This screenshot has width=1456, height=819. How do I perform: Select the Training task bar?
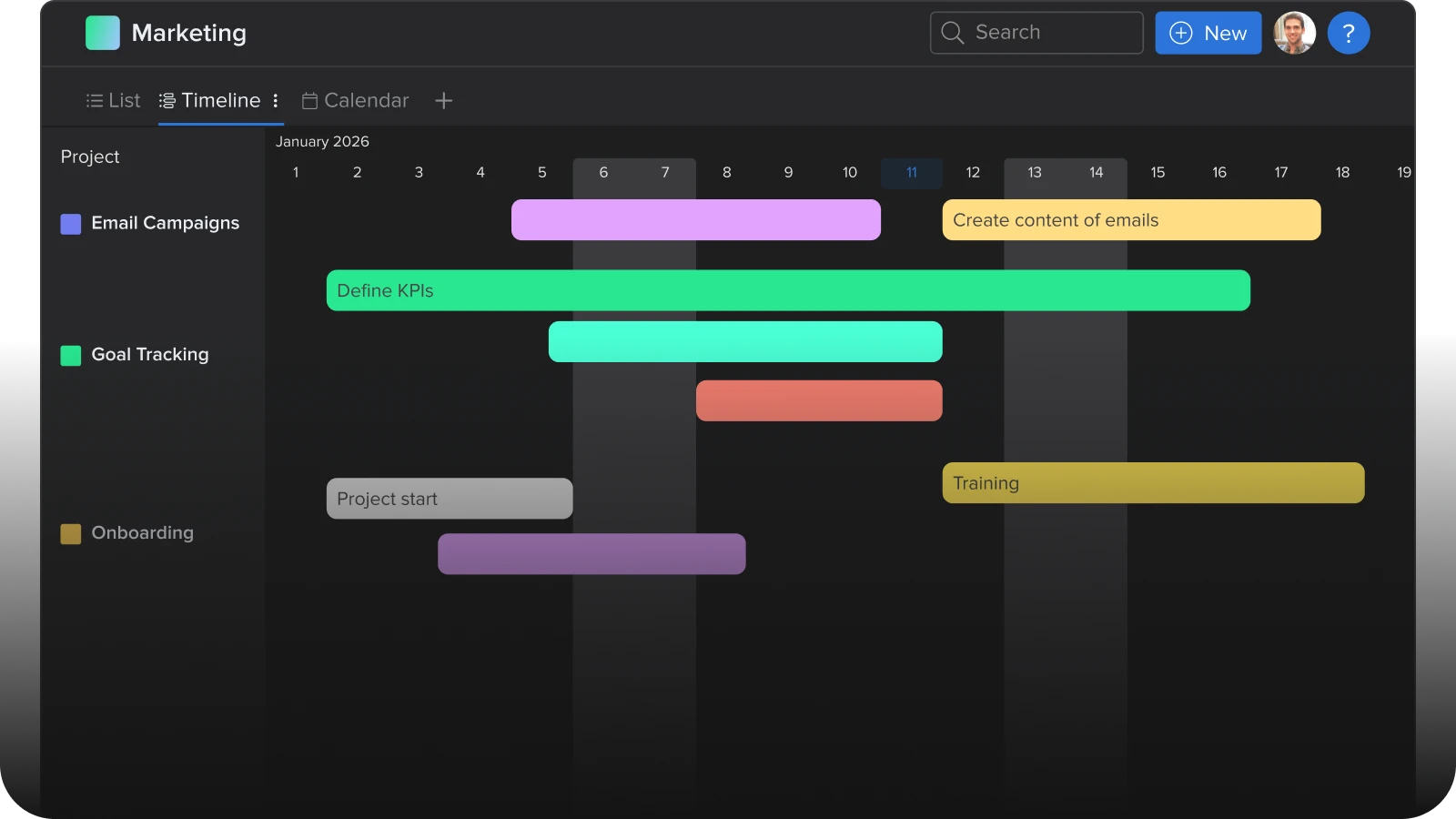1152,483
